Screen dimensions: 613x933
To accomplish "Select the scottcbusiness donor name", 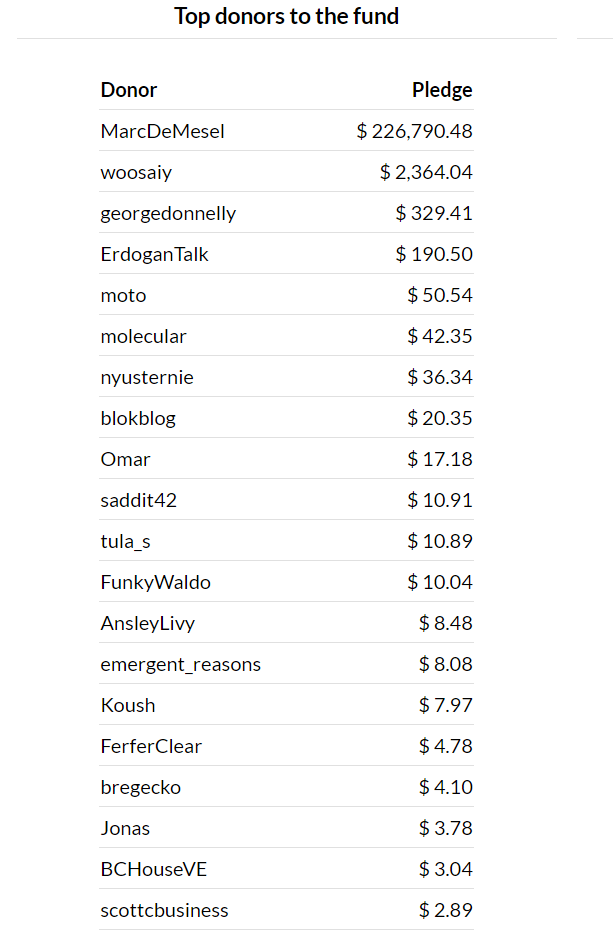I will pyautogui.click(x=164, y=910).
